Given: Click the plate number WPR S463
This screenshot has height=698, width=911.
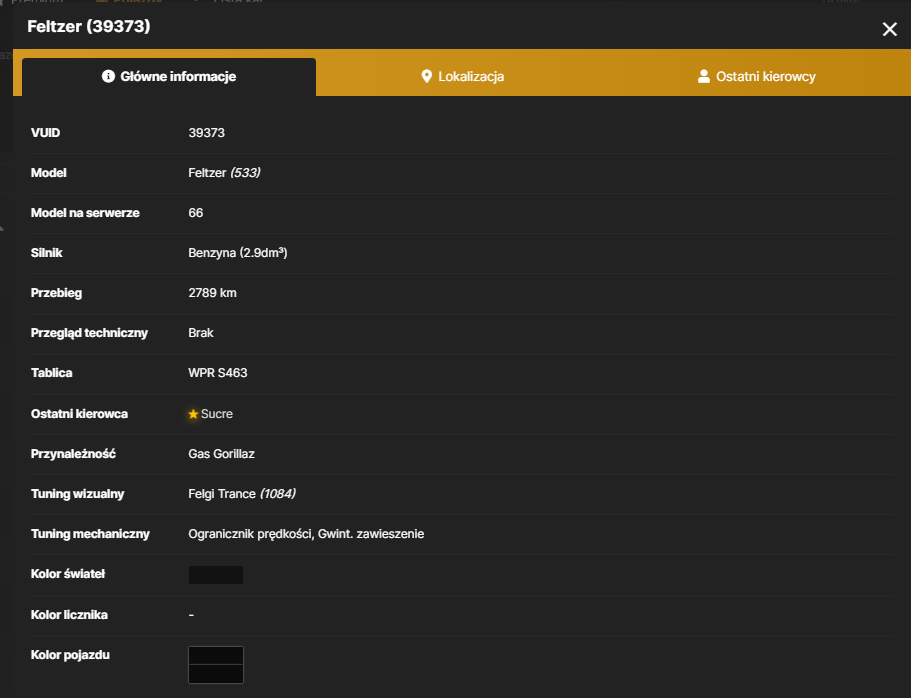Looking at the screenshot, I should [x=218, y=373].
